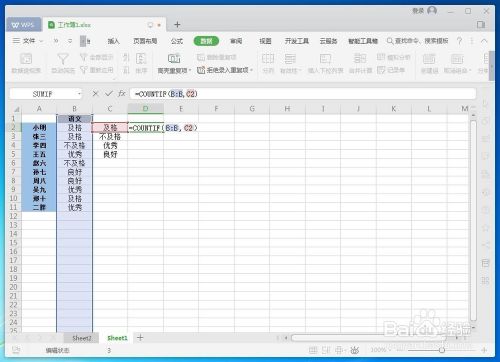Click cell C4 containing 优秀

click(x=110, y=145)
